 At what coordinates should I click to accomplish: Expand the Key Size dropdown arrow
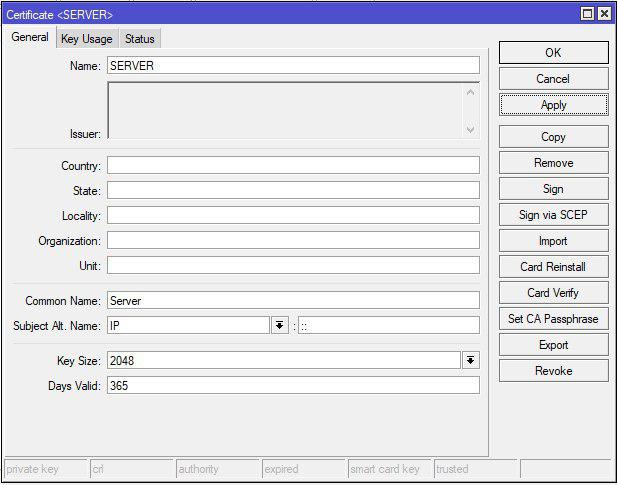(x=471, y=360)
